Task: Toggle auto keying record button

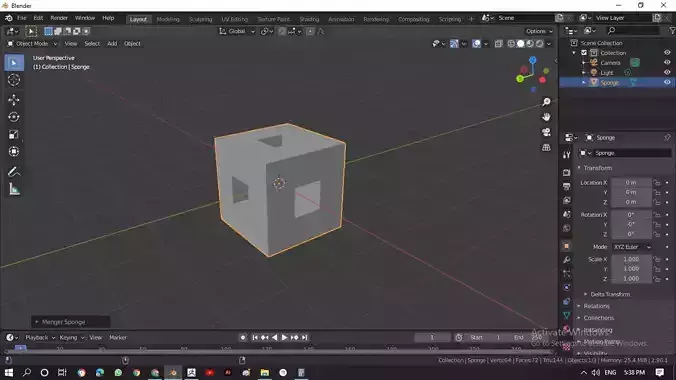Action: (x=243, y=338)
